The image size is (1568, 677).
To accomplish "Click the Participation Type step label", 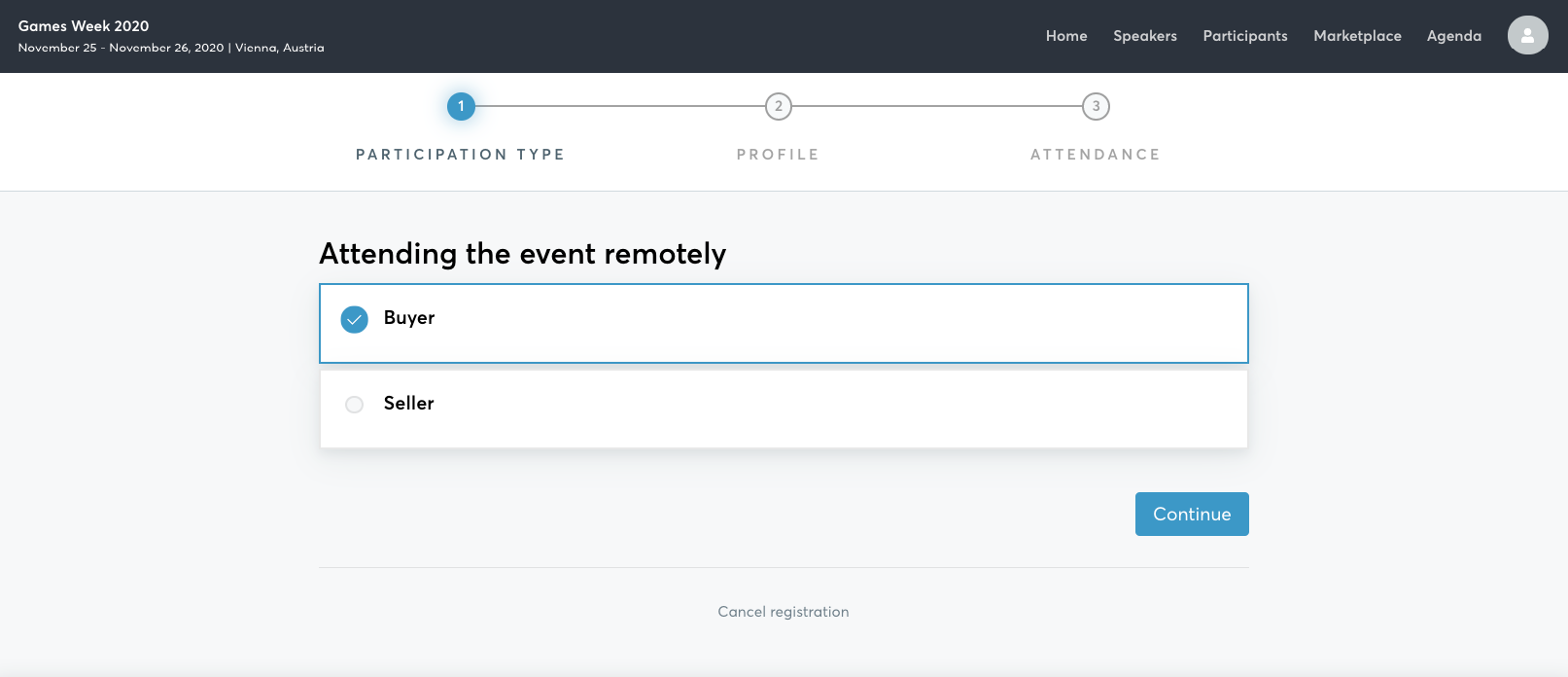I will click(461, 155).
